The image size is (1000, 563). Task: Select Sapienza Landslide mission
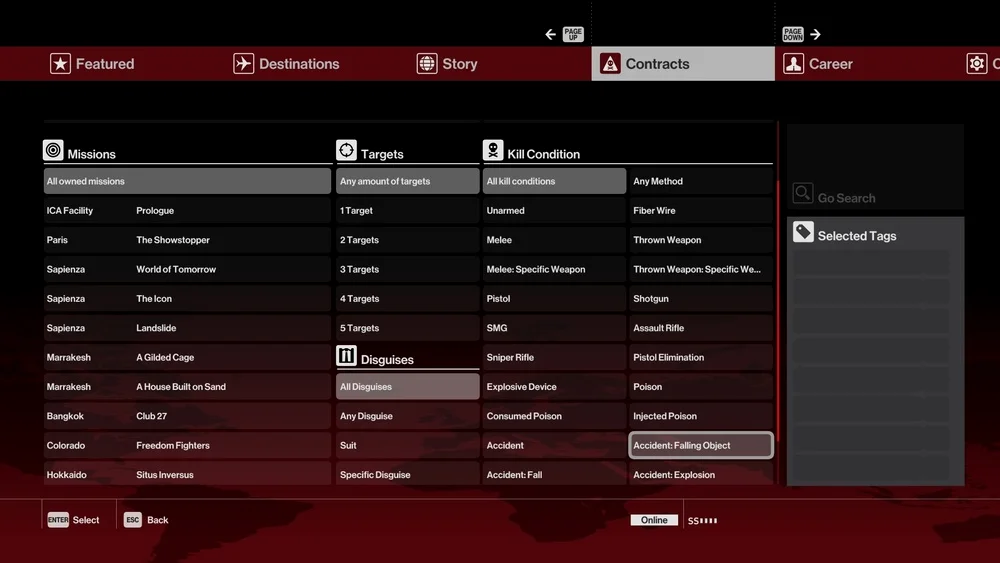click(x=188, y=328)
